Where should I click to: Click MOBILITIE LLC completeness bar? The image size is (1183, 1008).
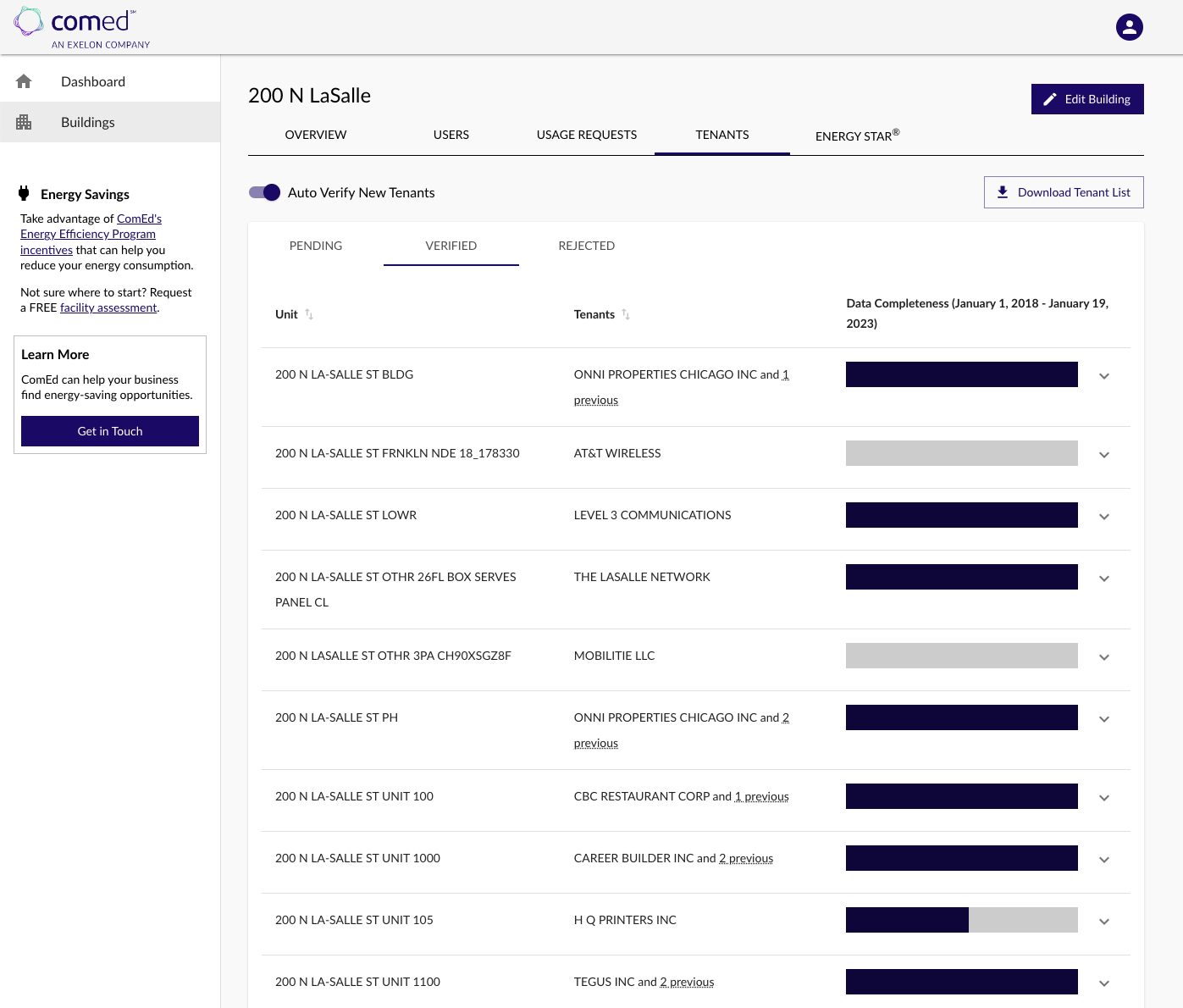click(962, 656)
